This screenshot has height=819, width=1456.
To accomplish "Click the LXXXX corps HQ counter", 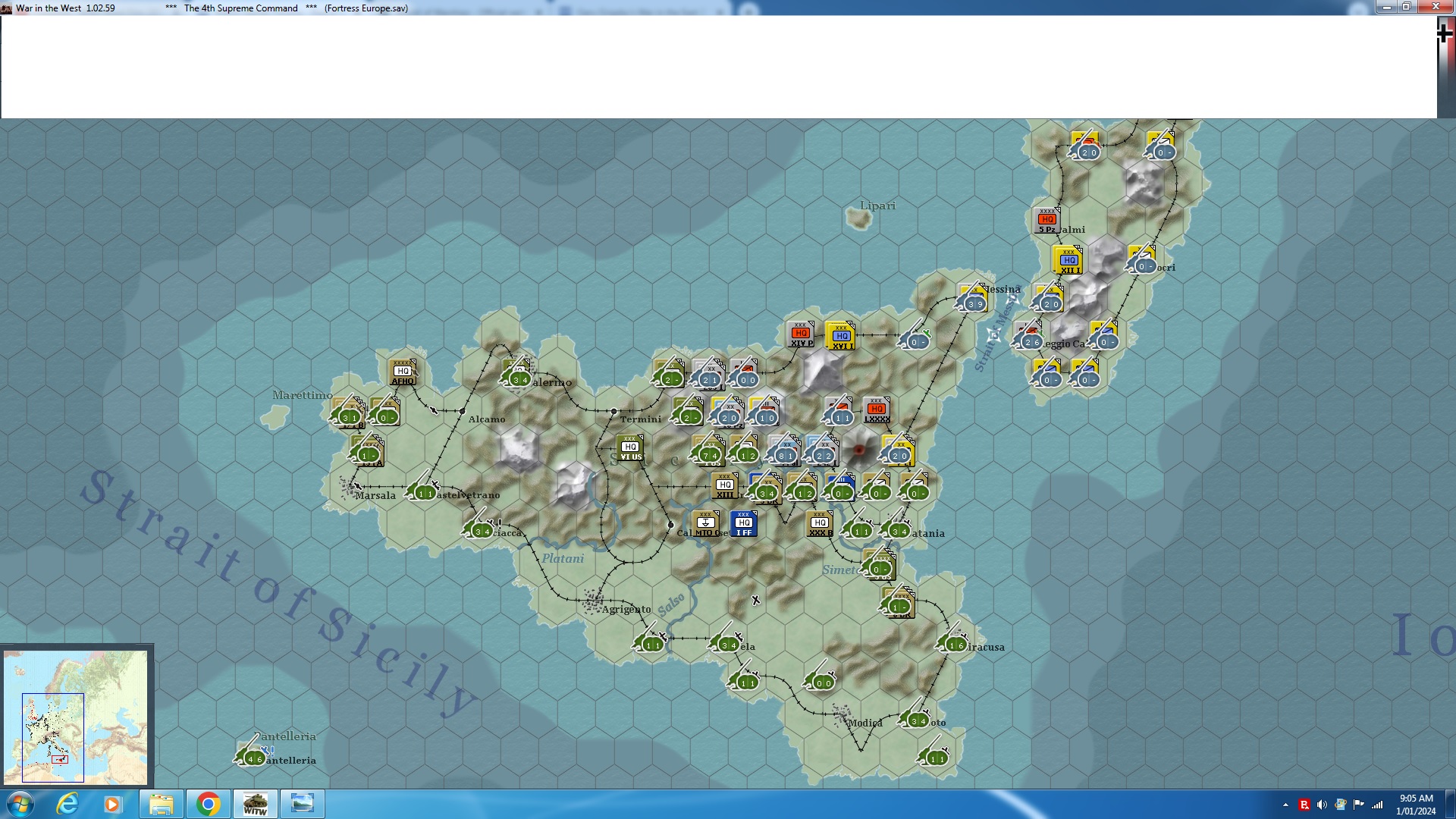I will (x=877, y=410).
